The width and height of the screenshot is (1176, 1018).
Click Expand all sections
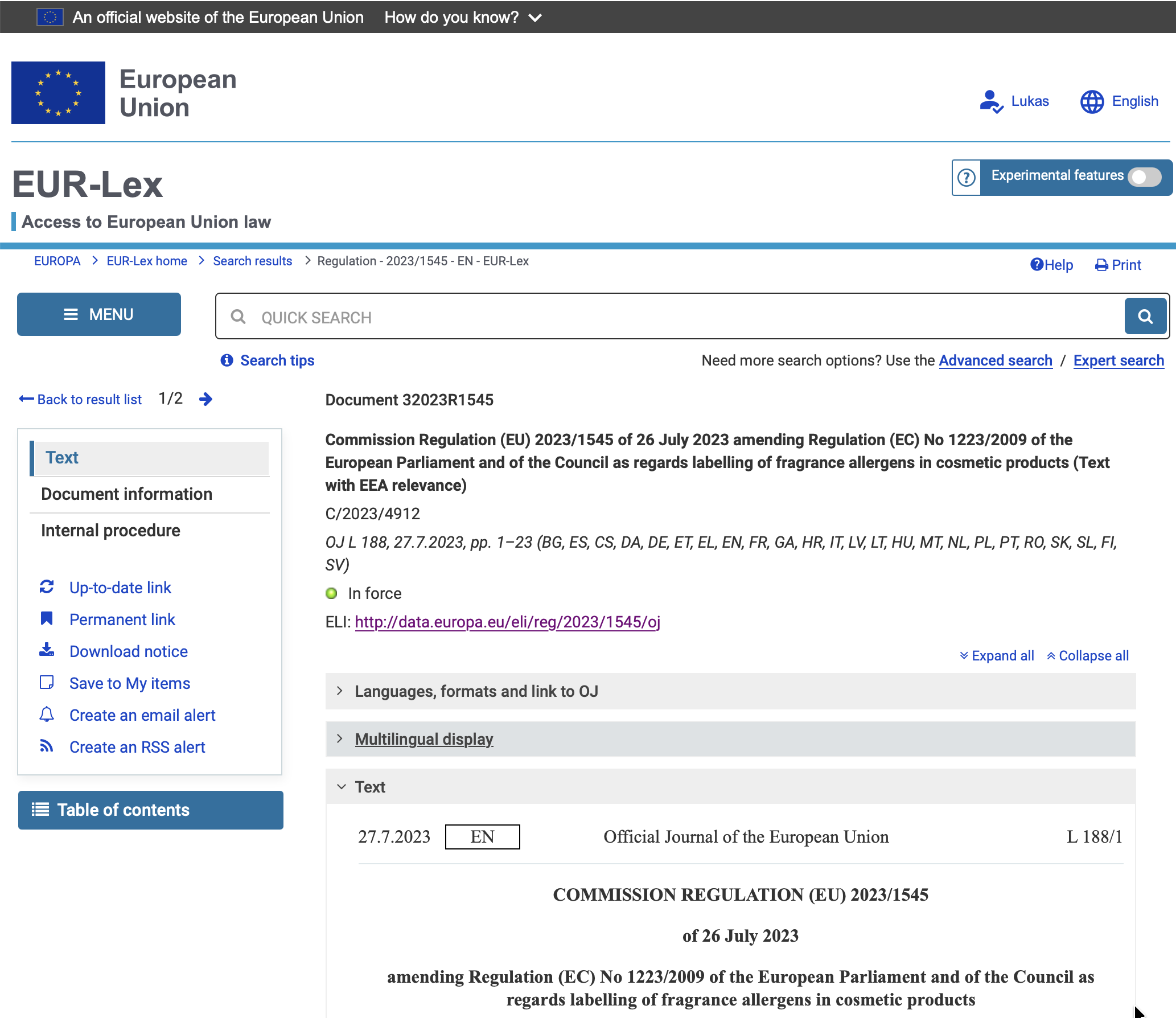point(997,656)
